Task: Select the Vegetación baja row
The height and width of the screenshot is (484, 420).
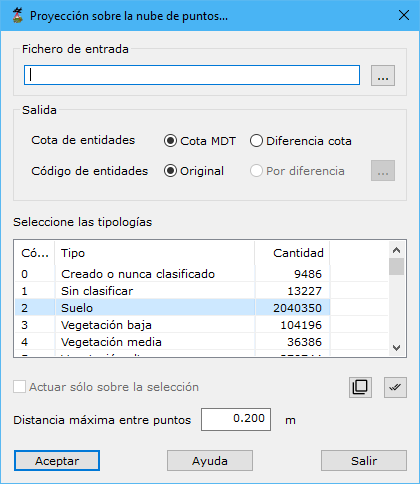Action: point(201,325)
